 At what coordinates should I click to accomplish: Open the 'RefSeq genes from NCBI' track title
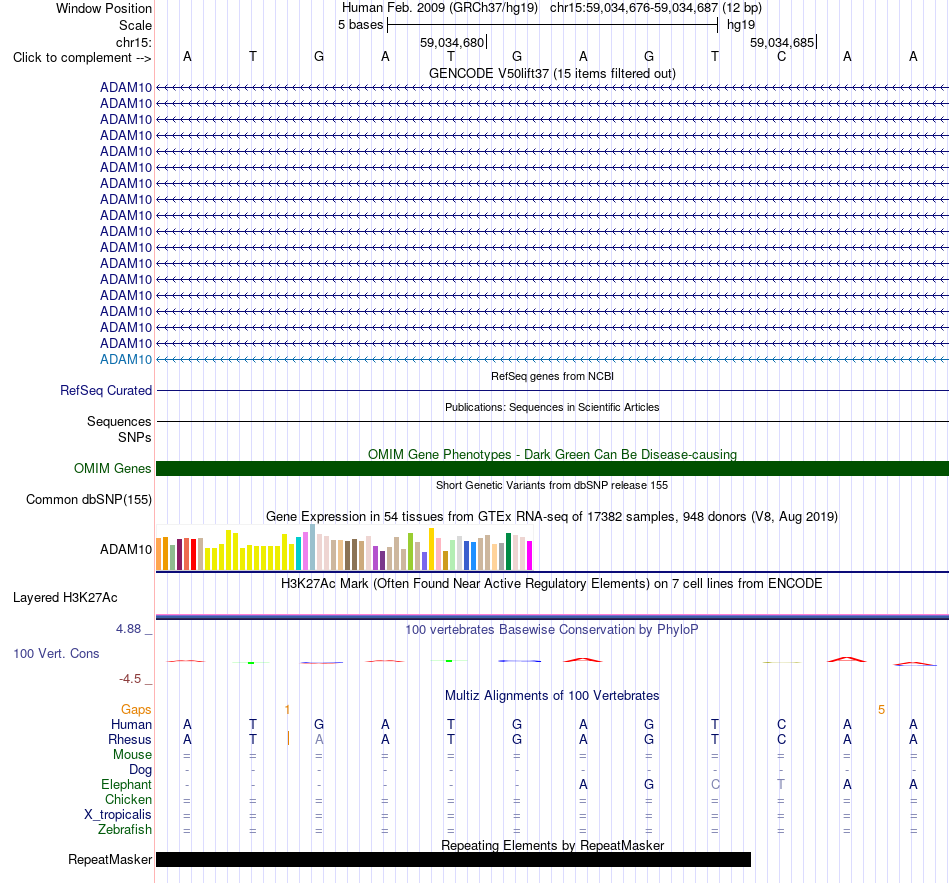coord(552,376)
